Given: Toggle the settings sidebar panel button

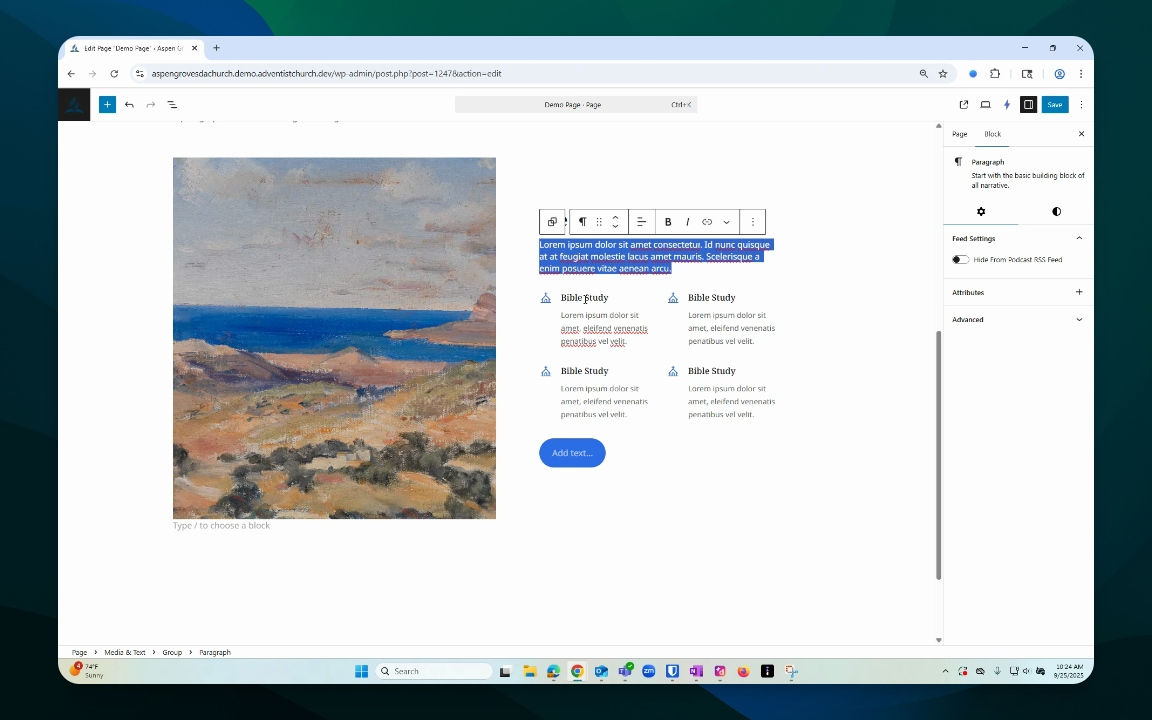Looking at the screenshot, I should (x=1029, y=105).
